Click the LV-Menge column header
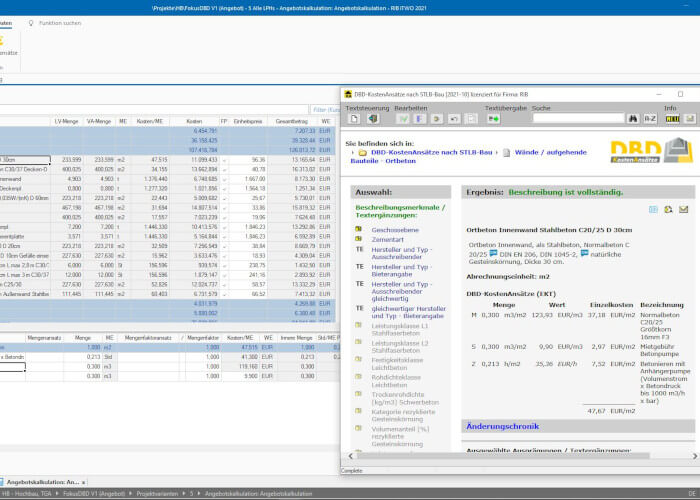Viewport: 700px width, 500px height. pos(67,121)
